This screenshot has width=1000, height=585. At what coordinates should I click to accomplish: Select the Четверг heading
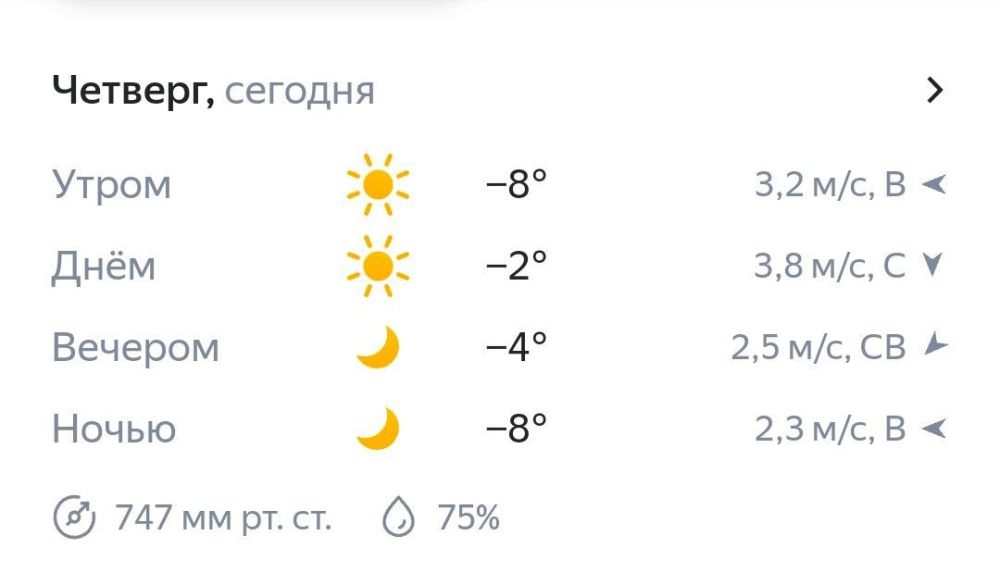coord(130,90)
